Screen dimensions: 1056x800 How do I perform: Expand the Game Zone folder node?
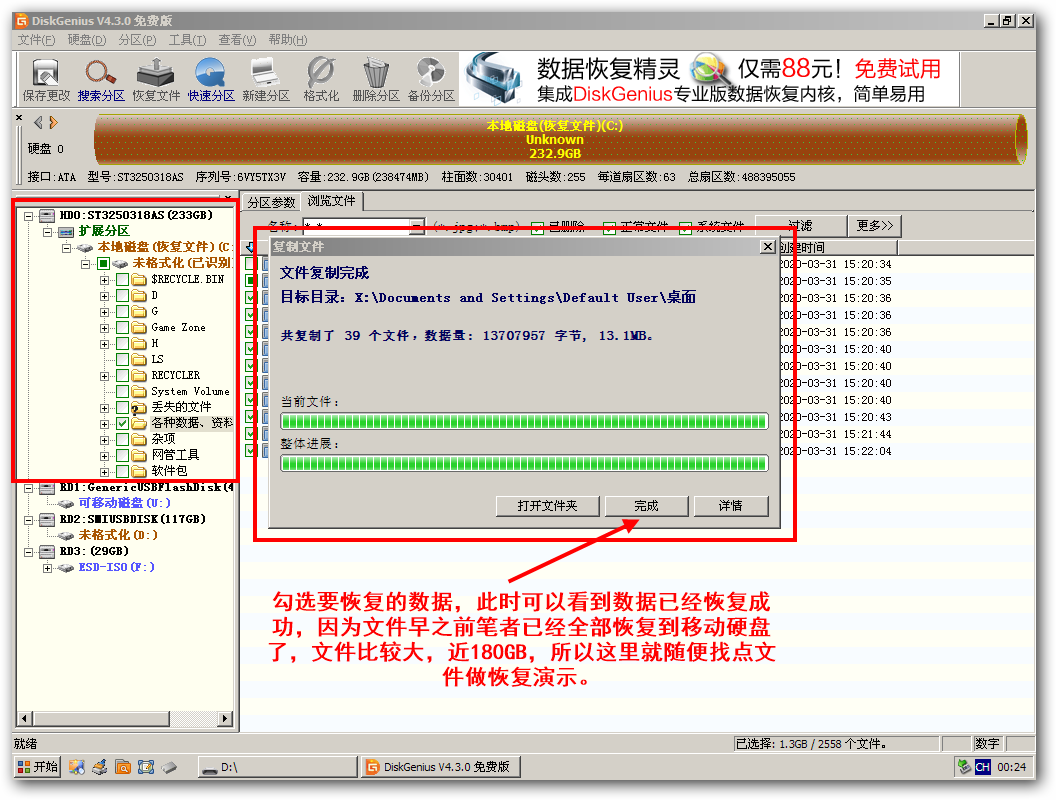(104, 328)
